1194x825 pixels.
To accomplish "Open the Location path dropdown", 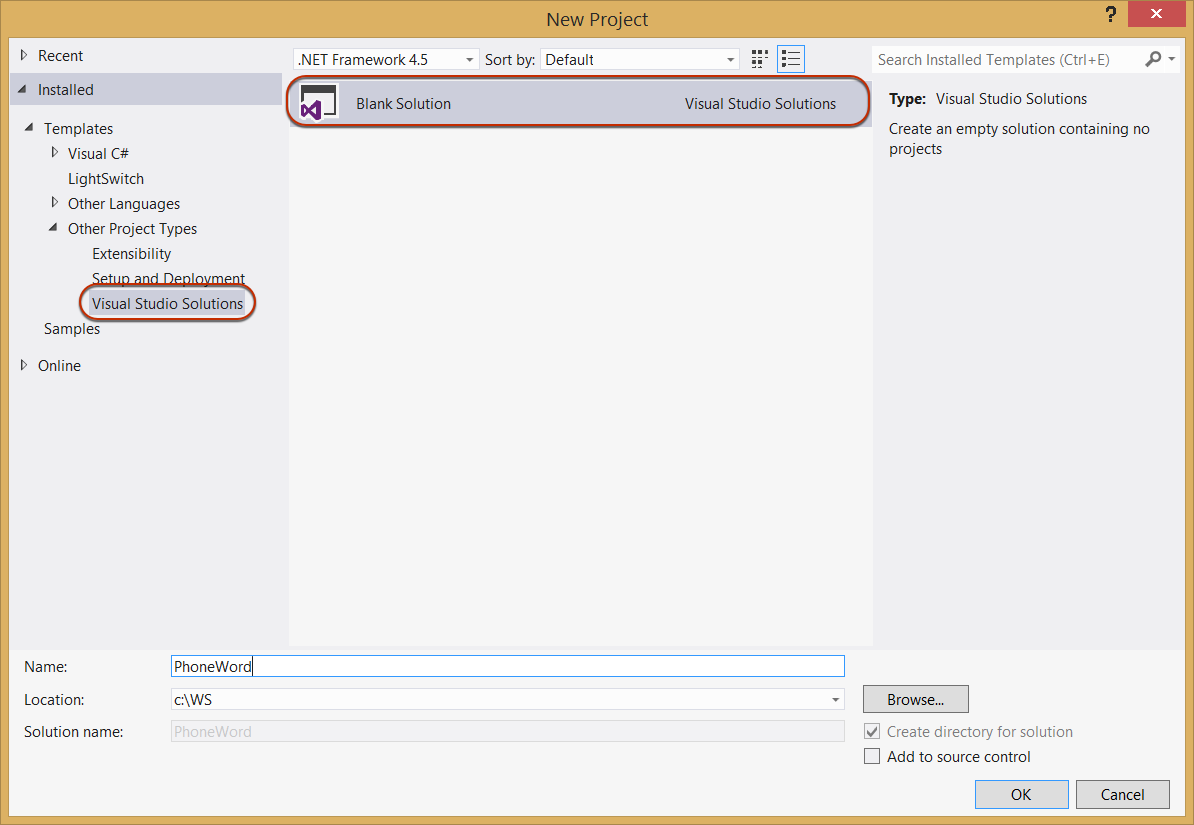I will tap(834, 700).
